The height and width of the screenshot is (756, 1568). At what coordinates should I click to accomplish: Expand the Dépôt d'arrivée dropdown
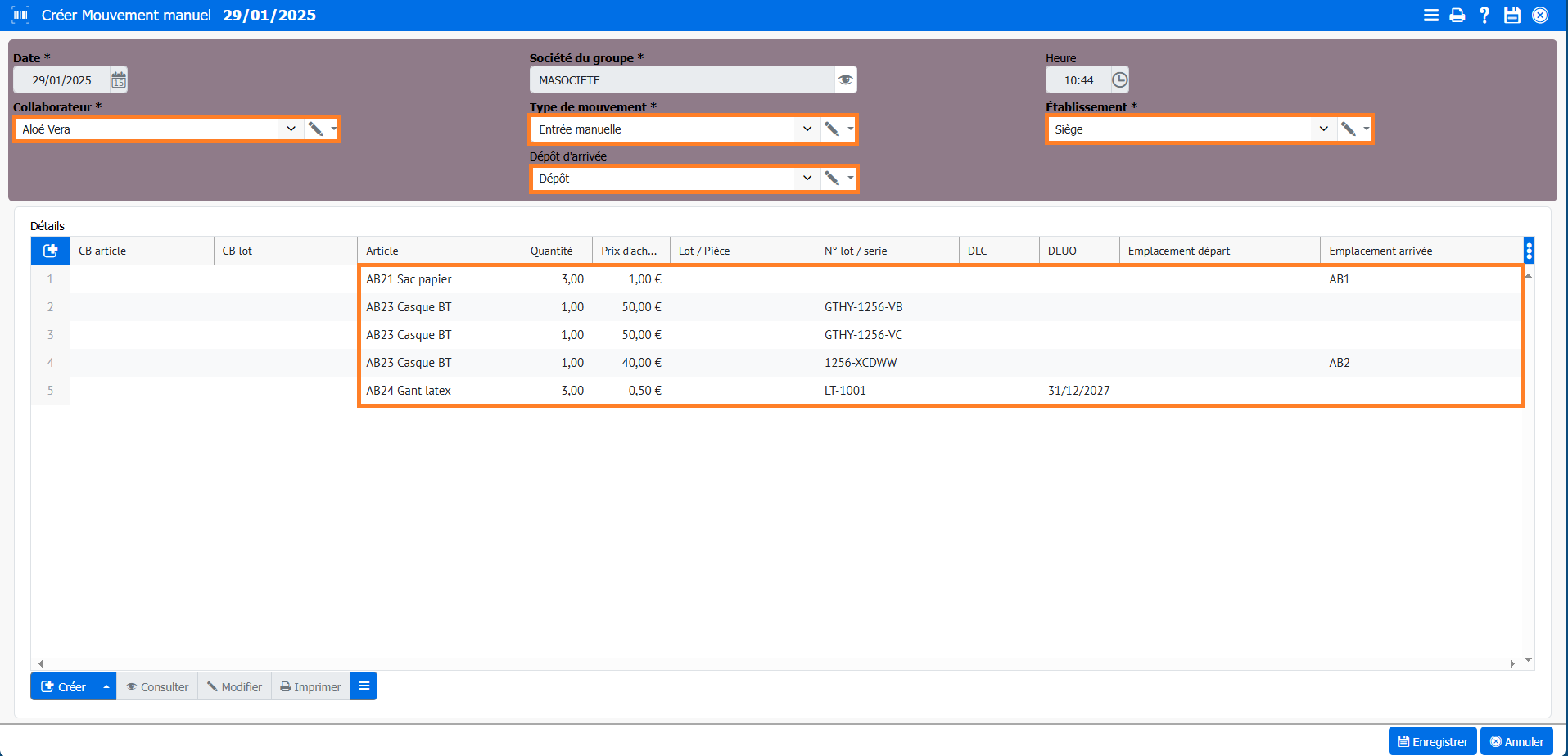807,179
